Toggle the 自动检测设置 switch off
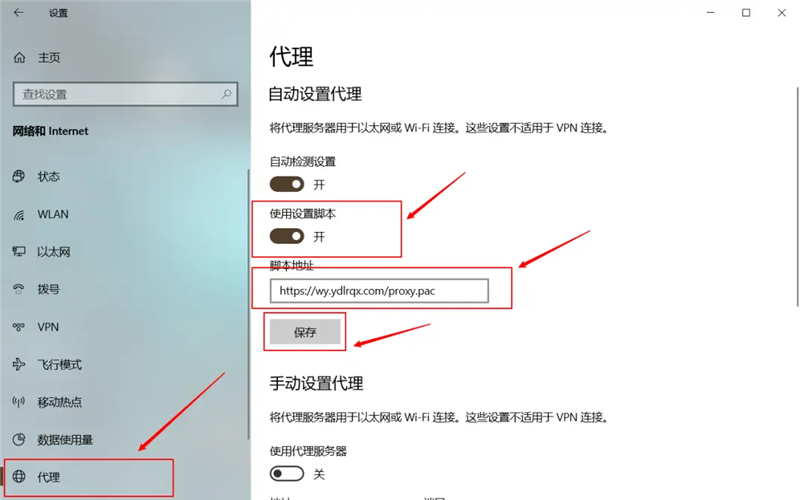 click(x=287, y=184)
